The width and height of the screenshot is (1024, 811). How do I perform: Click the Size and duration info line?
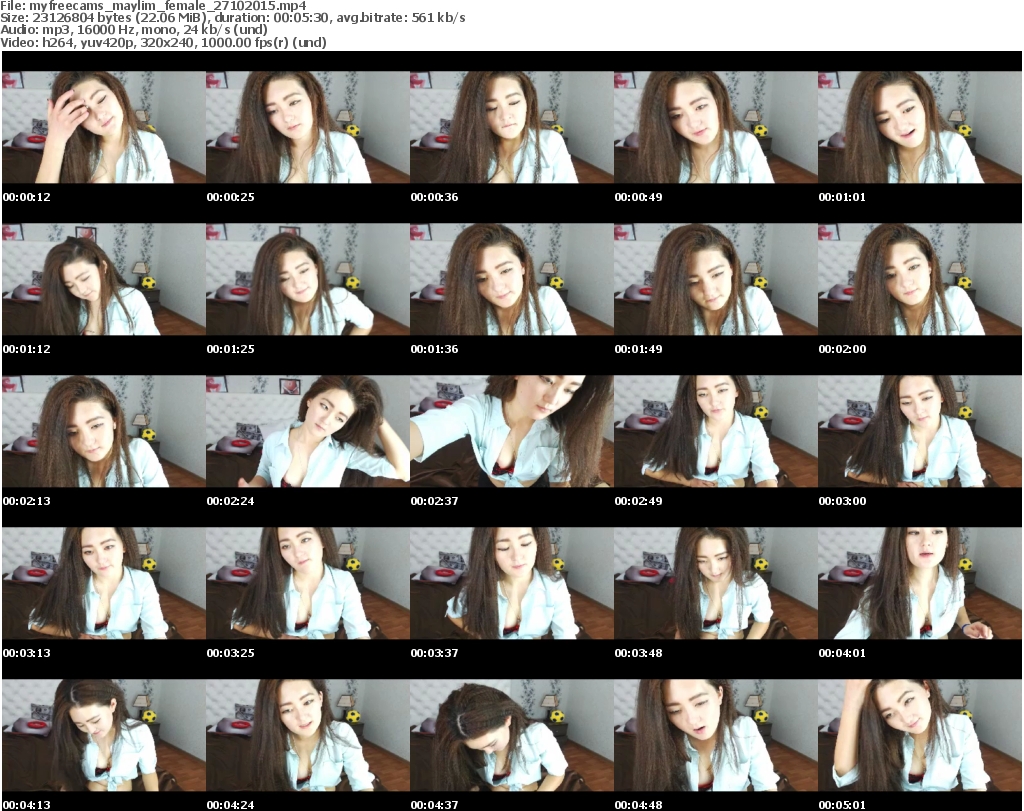(x=232, y=18)
